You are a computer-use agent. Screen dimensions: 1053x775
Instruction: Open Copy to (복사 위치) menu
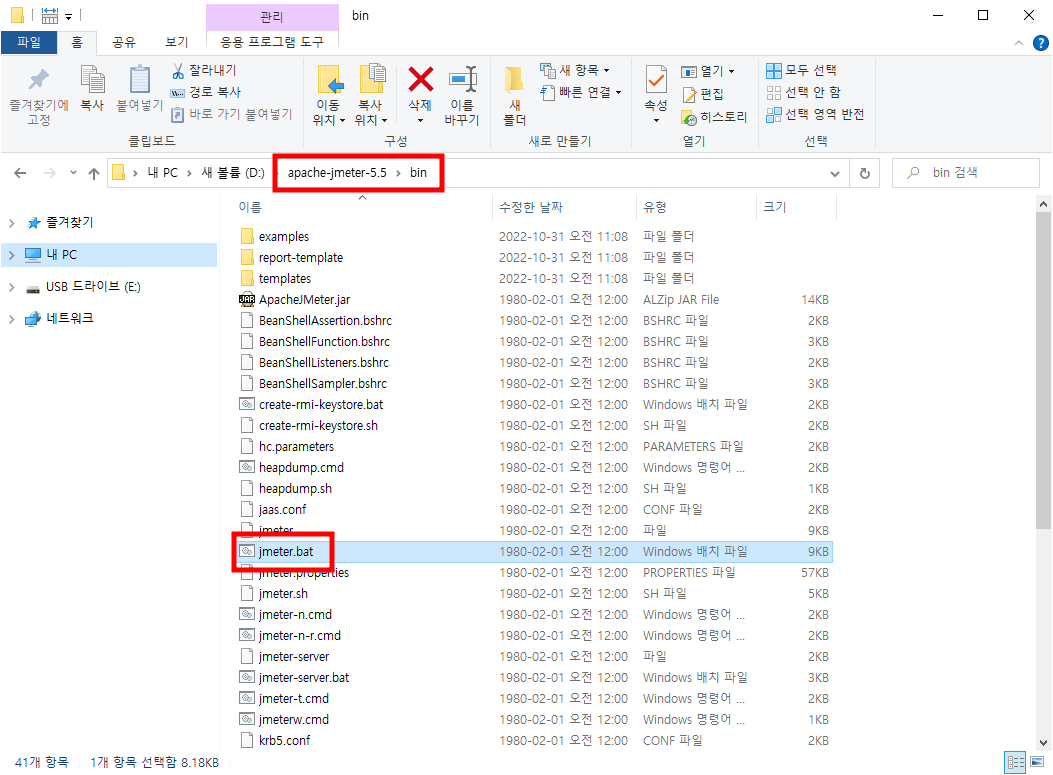point(371,95)
